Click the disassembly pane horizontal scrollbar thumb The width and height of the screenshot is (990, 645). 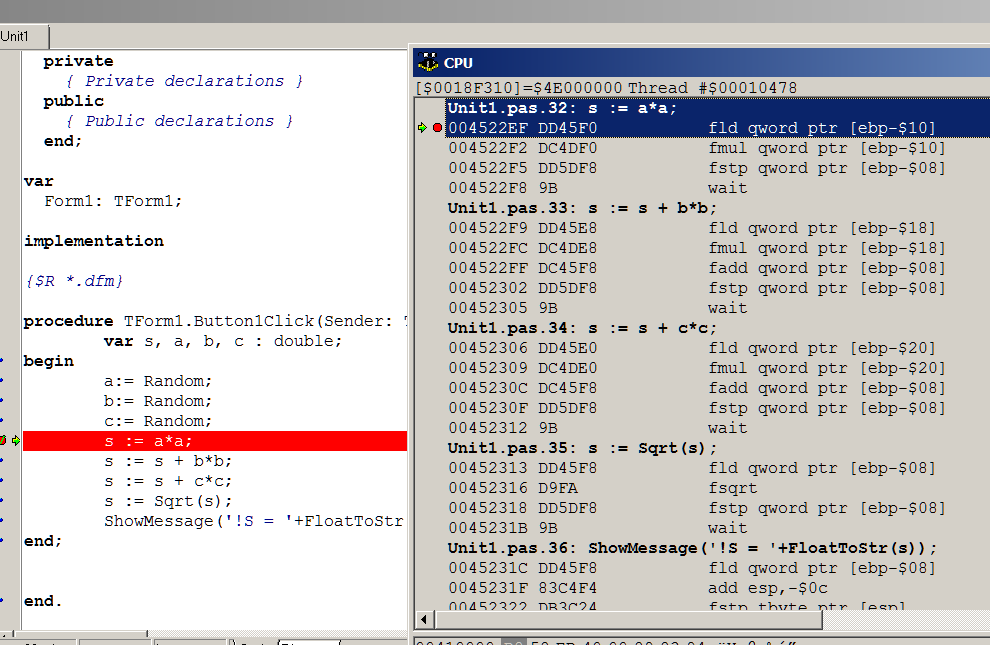pos(630,620)
